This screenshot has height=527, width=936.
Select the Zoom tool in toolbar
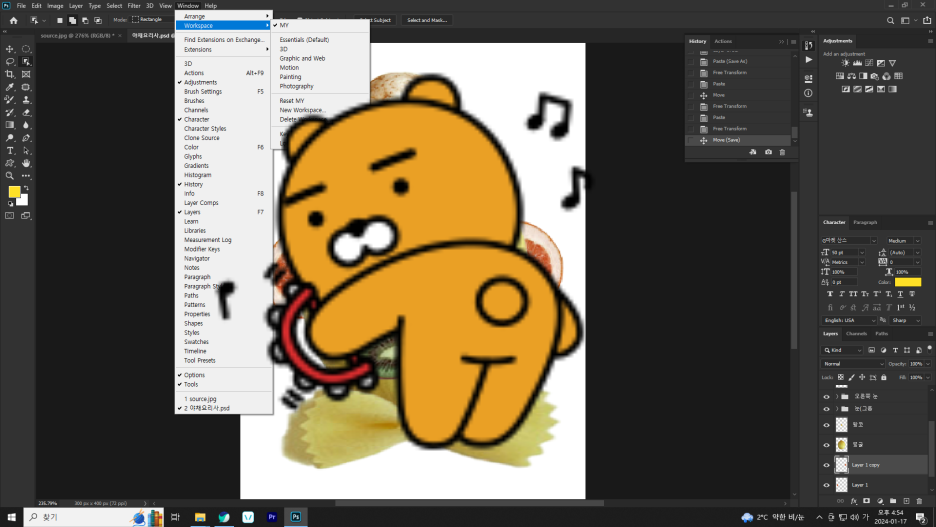click(x=10, y=176)
